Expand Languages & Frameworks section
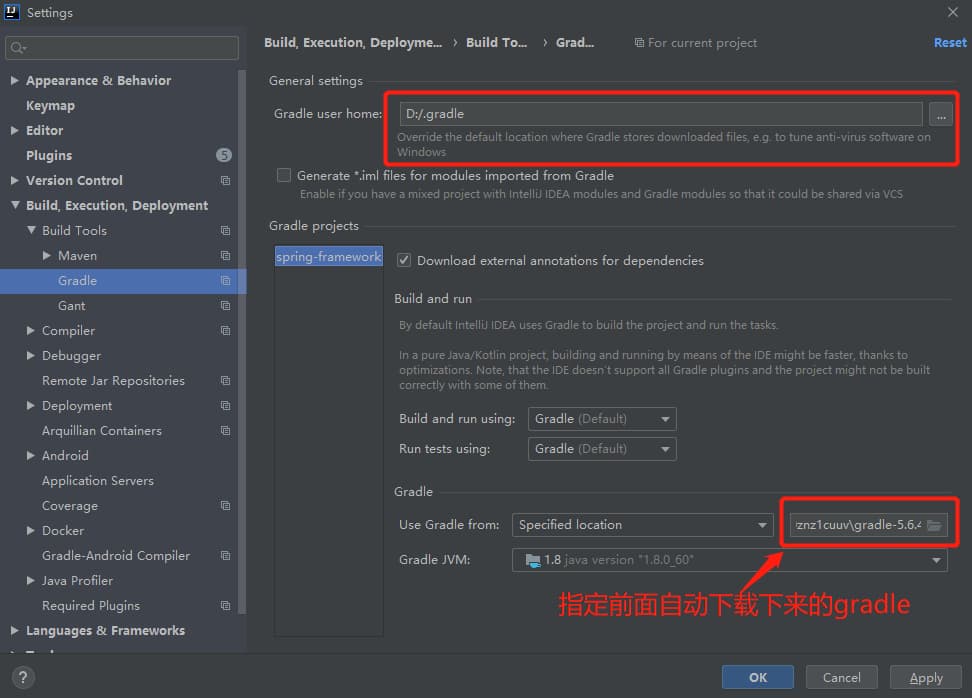The image size is (972, 698). click(15, 630)
